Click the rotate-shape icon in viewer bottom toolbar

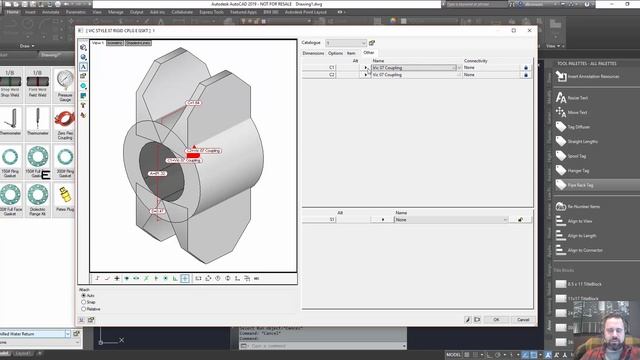208,278
